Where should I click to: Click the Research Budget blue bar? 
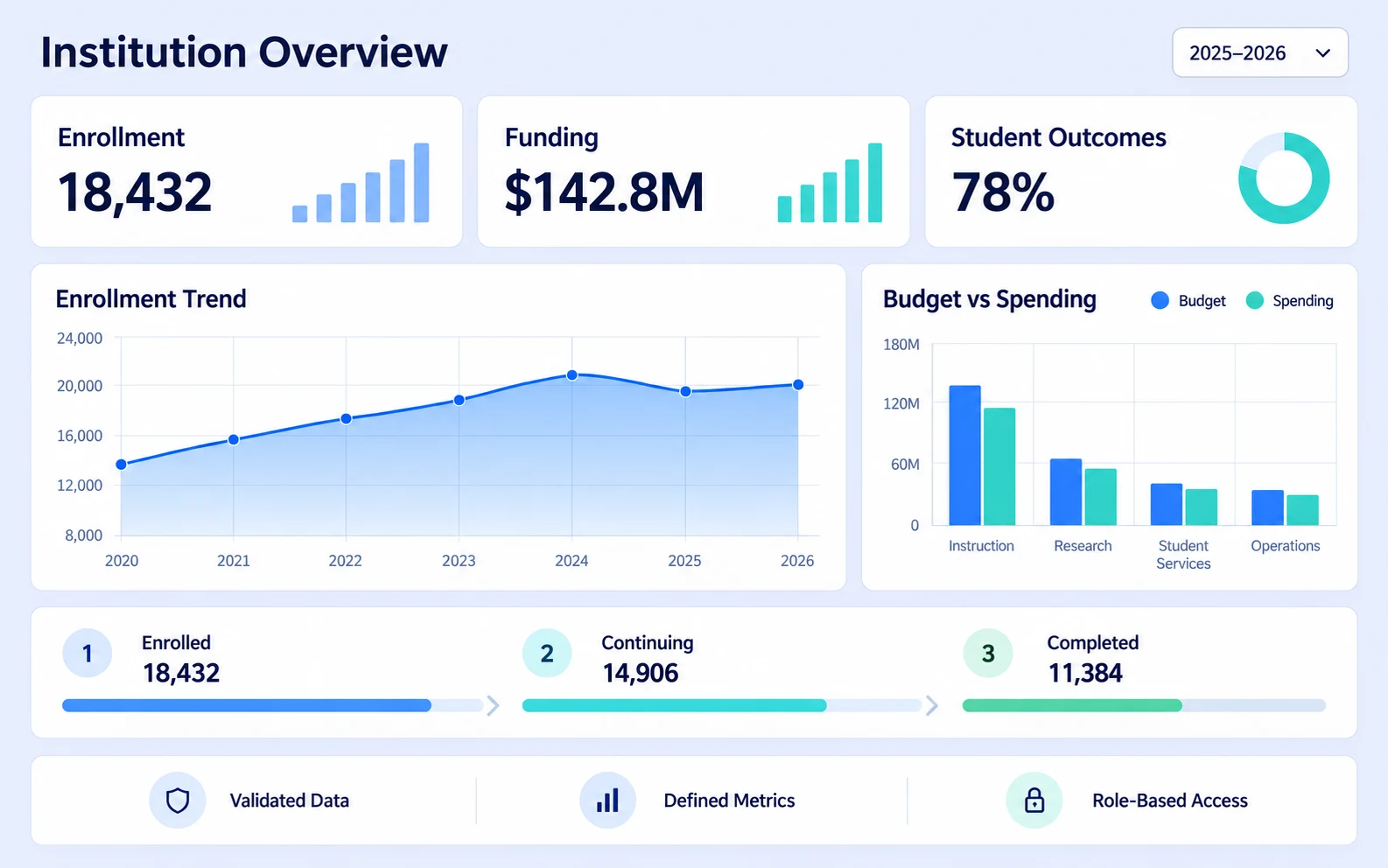click(1066, 492)
